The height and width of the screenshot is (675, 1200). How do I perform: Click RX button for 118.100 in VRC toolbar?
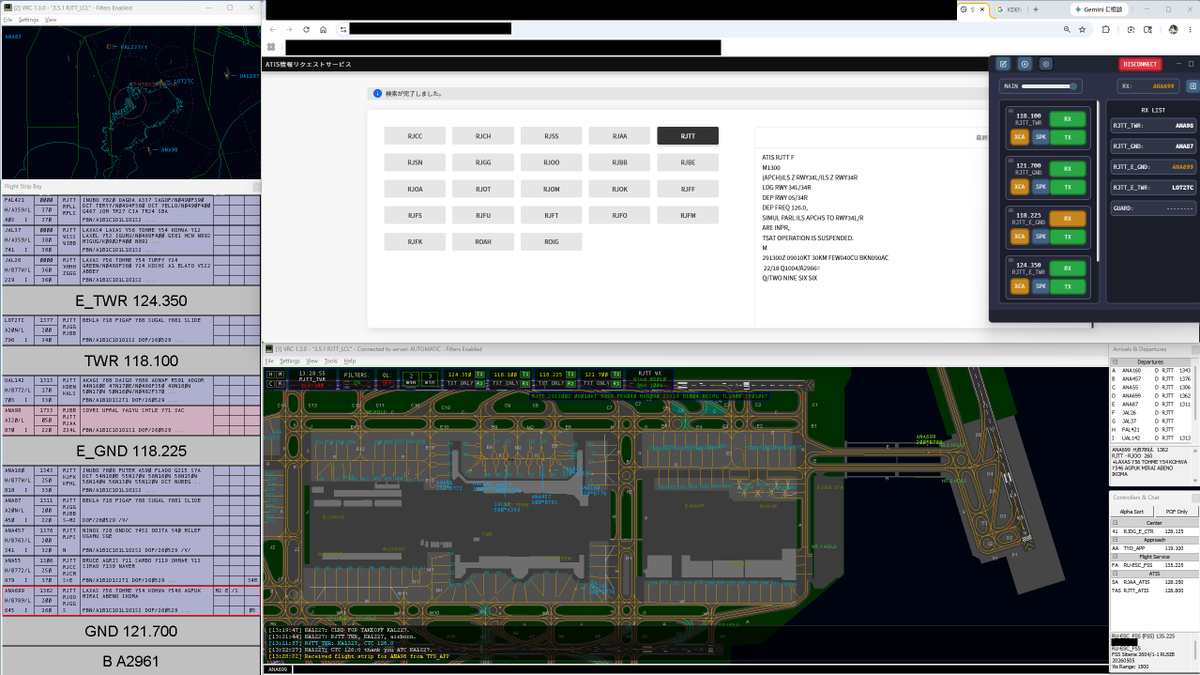point(525,383)
